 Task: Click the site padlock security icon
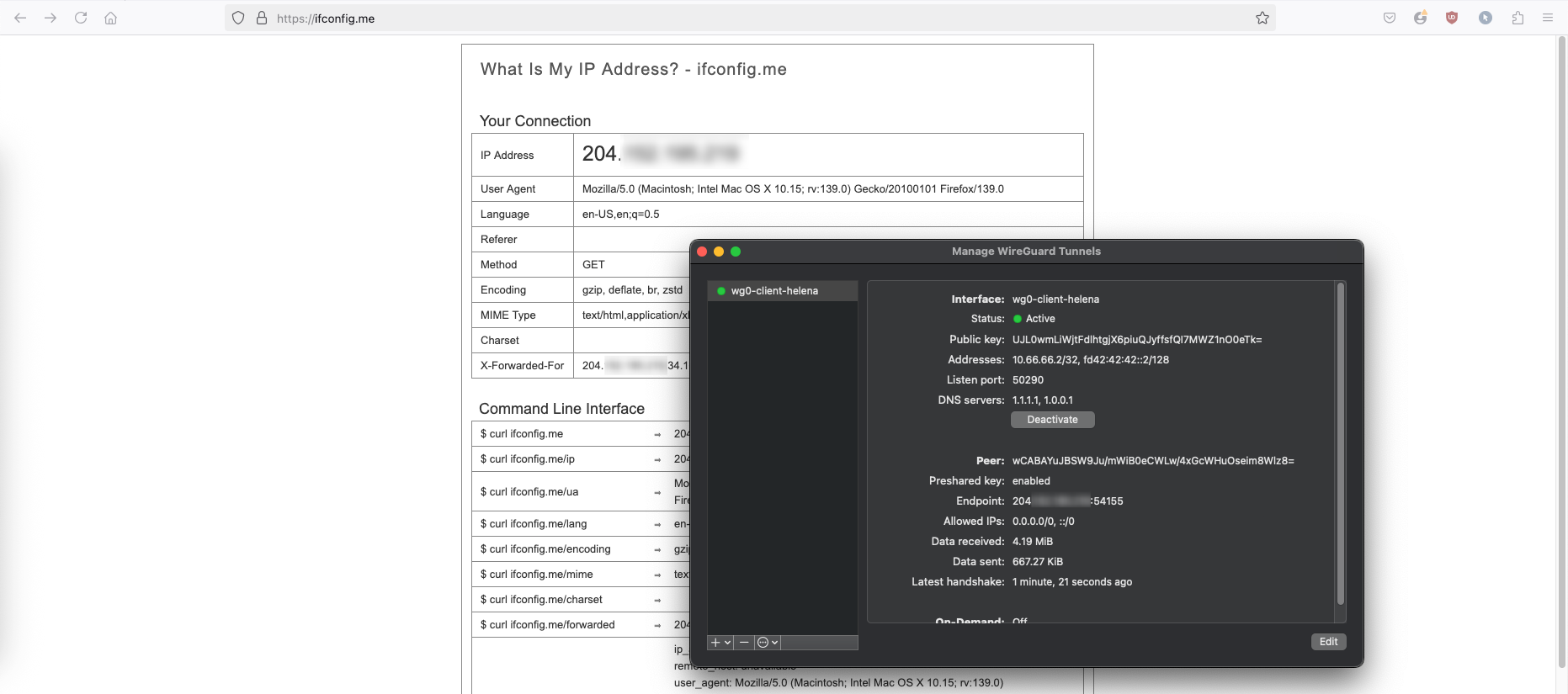[x=262, y=18]
